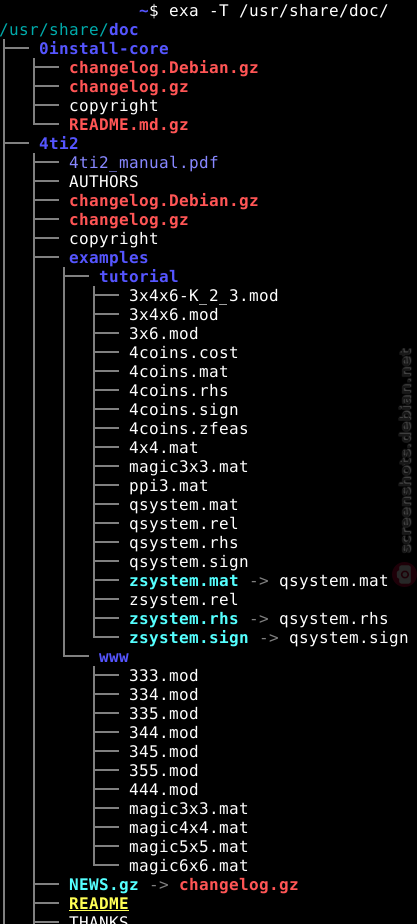Click the zsystem.mat symlink name
417x924 pixels.
[x=184, y=580]
